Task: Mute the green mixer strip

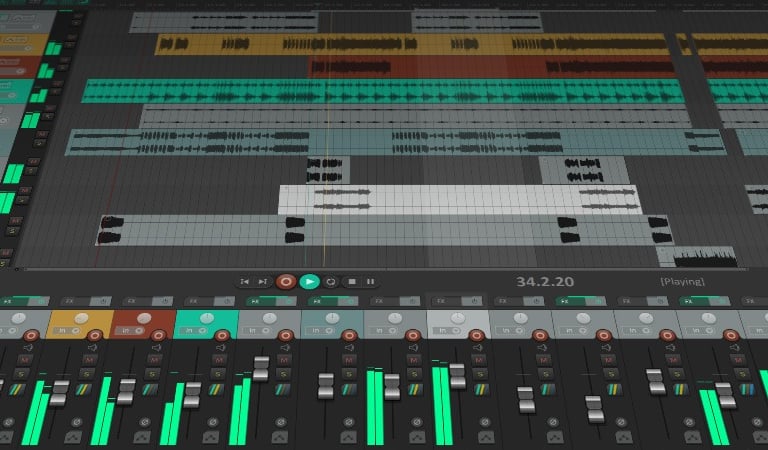Action: 219,360
